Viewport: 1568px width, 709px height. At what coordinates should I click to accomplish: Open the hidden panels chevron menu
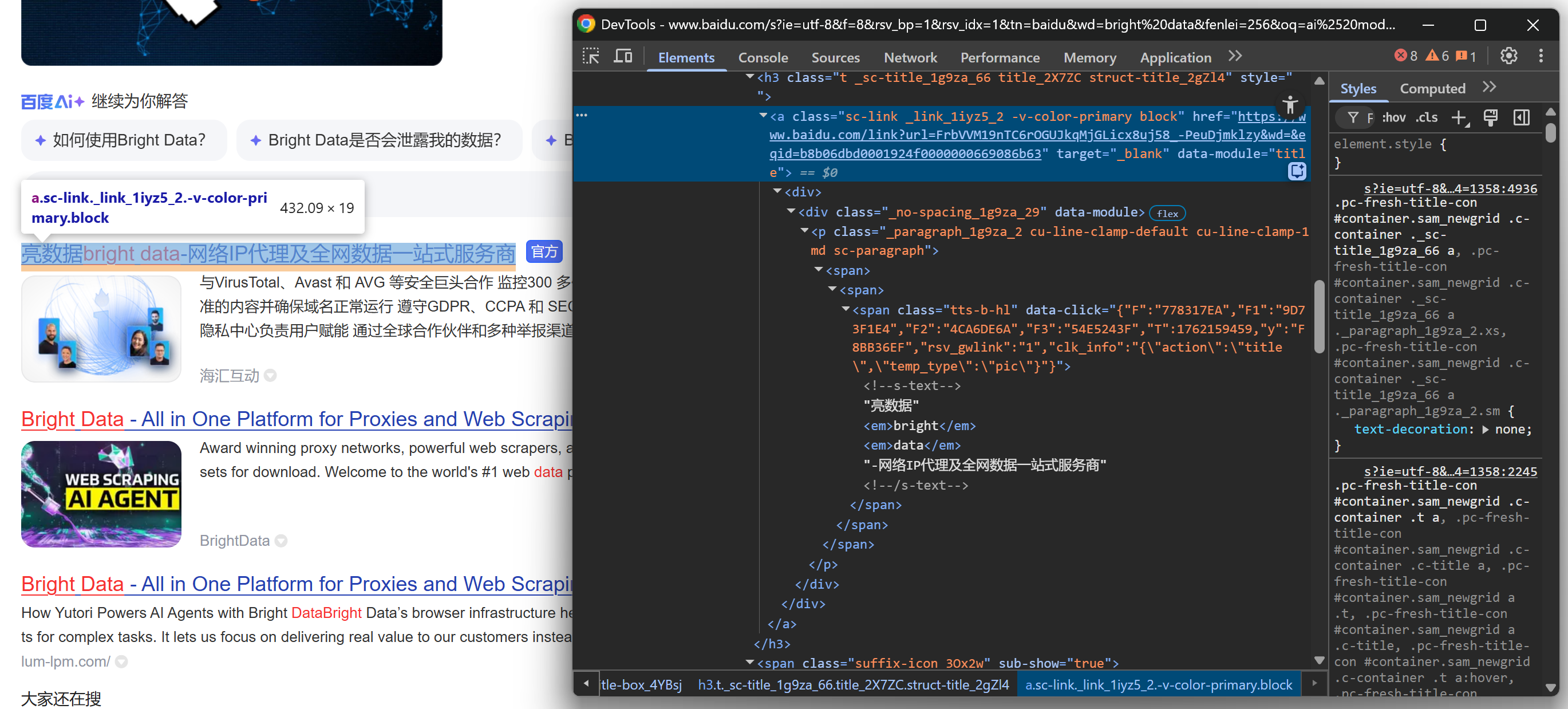[1234, 56]
